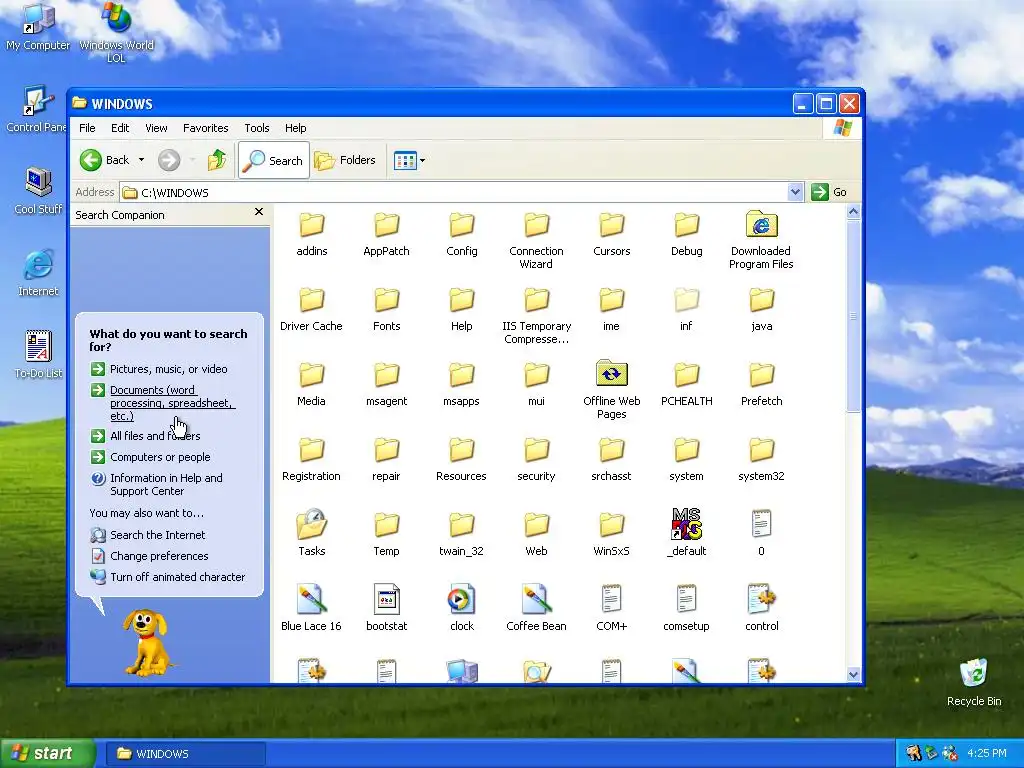Click the taskbar clock showing 4:25 PM
Image resolution: width=1024 pixels, height=768 pixels.
point(987,753)
